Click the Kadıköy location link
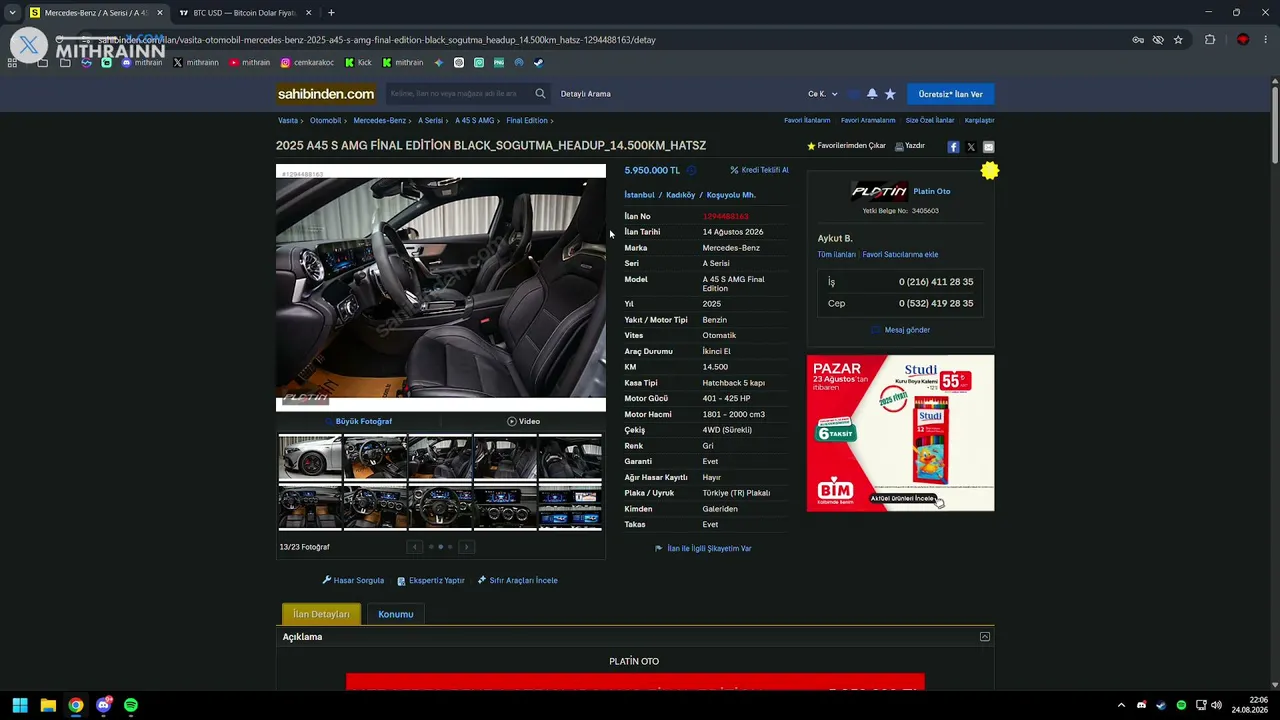This screenshot has height=720, width=1280. tap(680, 195)
